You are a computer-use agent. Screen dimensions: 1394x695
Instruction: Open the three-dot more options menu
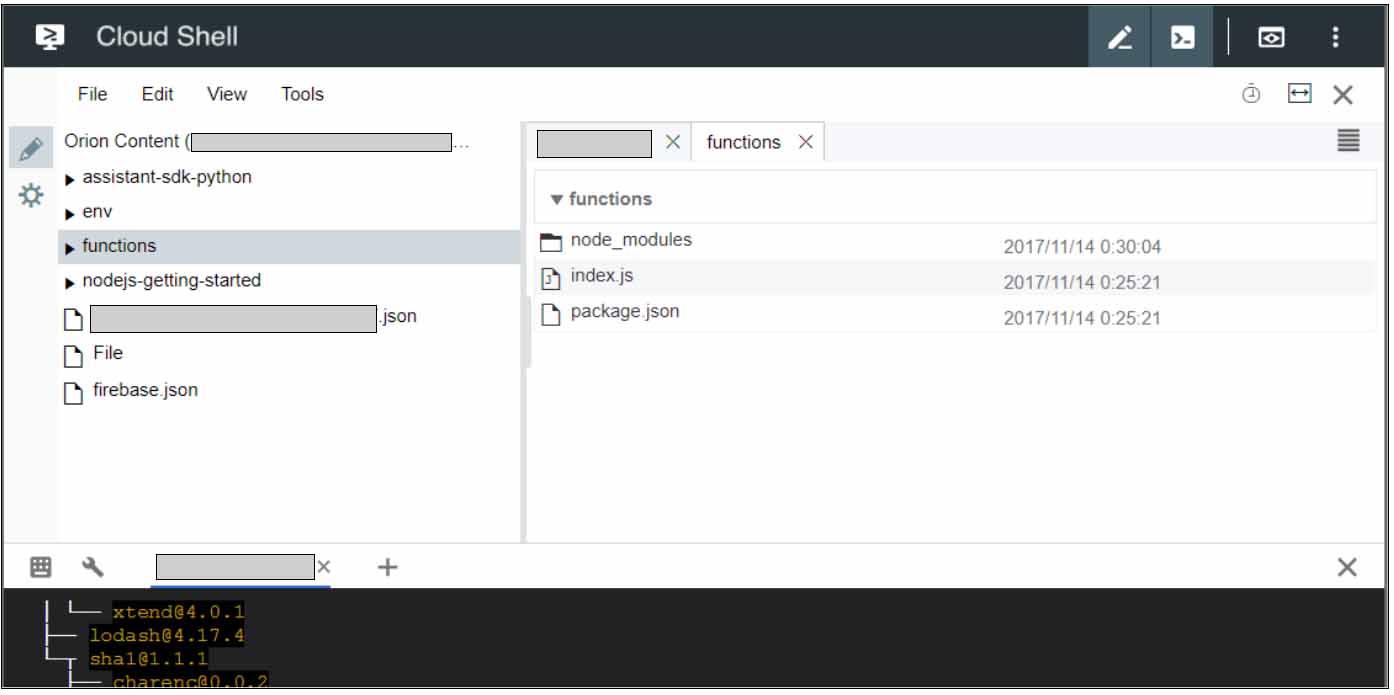pyautogui.click(x=1335, y=38)
